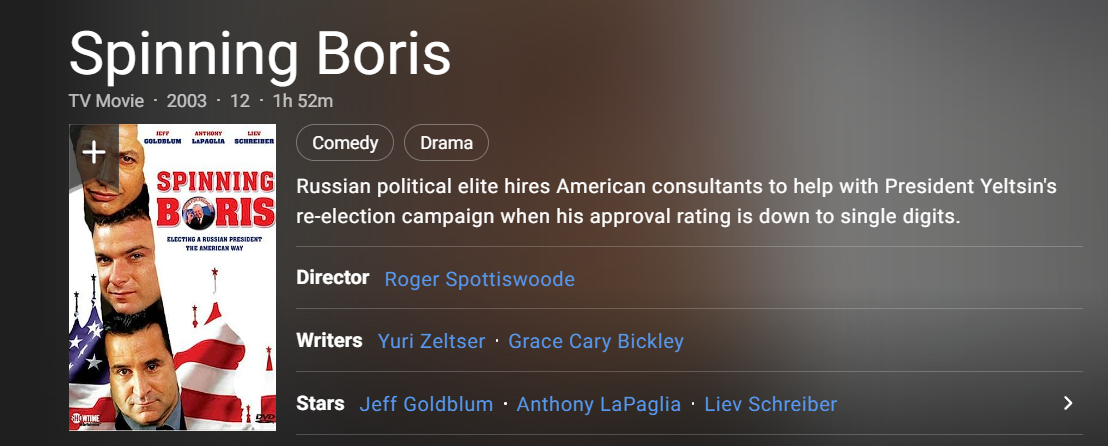Click the TV Movie type label
The height and width of the screenshot is (446, 1108).
point(106,101)
